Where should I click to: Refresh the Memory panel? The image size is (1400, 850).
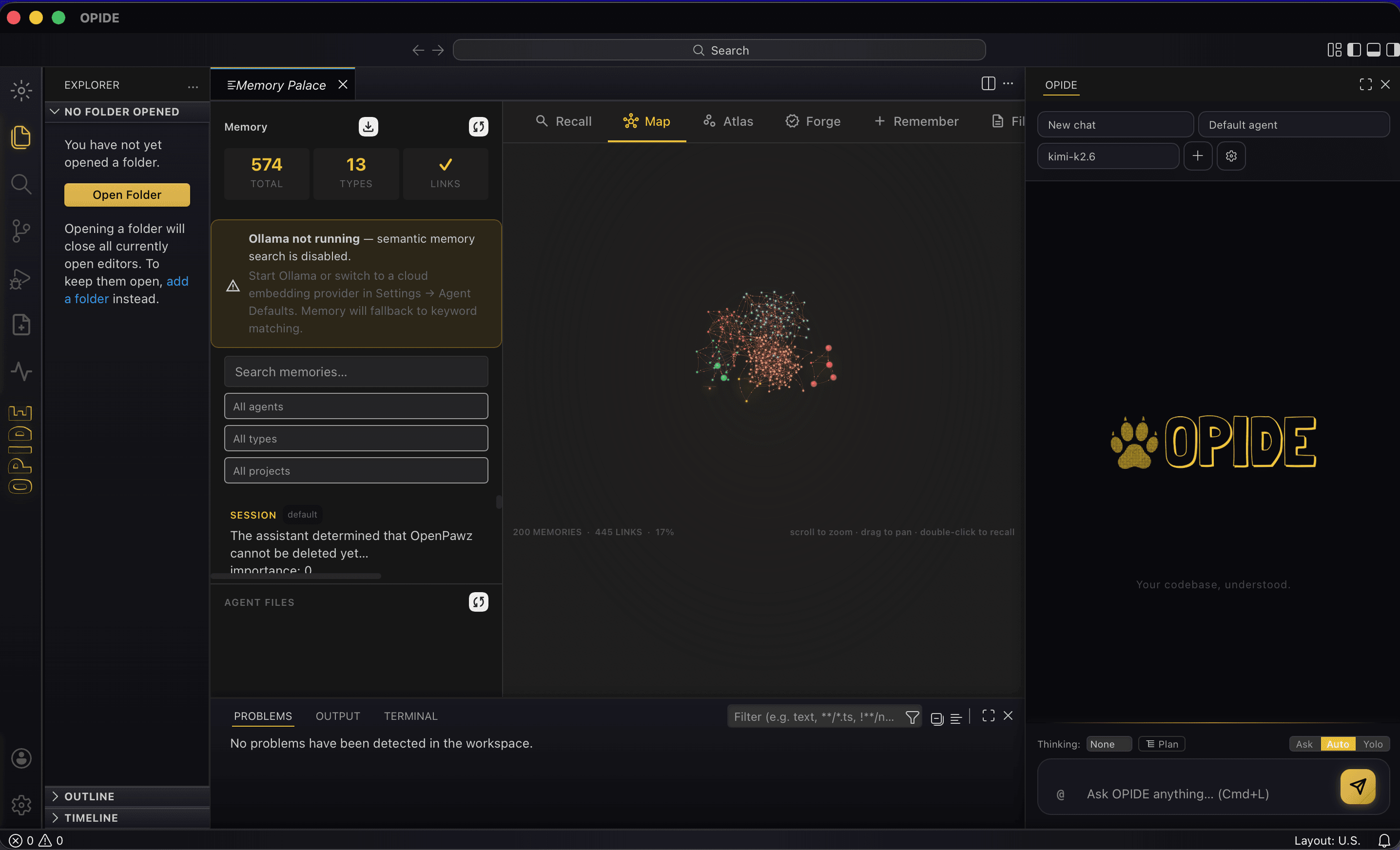[478, 126]
